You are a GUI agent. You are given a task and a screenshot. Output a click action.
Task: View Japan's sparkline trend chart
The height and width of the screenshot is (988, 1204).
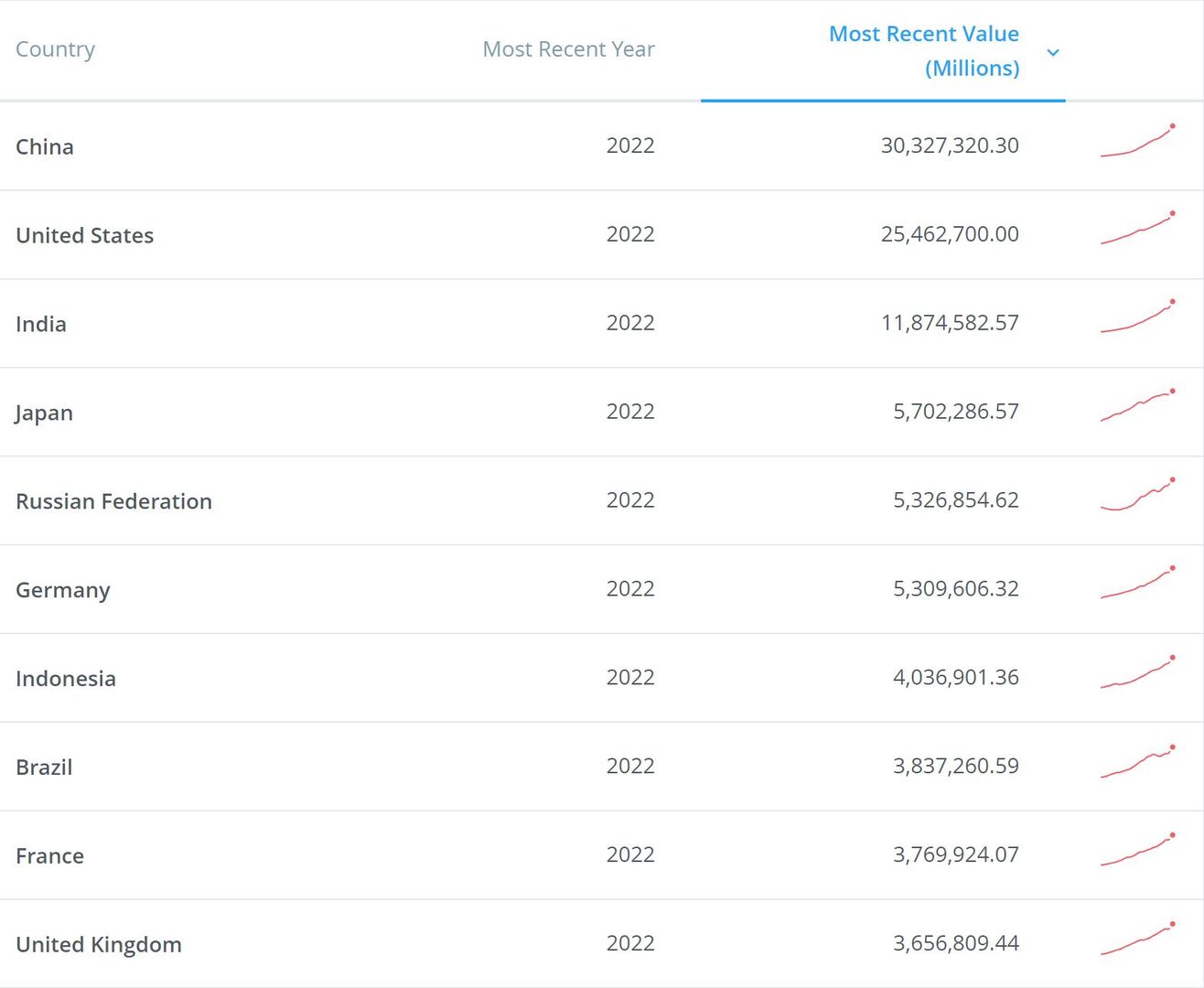click(1137, 405)
